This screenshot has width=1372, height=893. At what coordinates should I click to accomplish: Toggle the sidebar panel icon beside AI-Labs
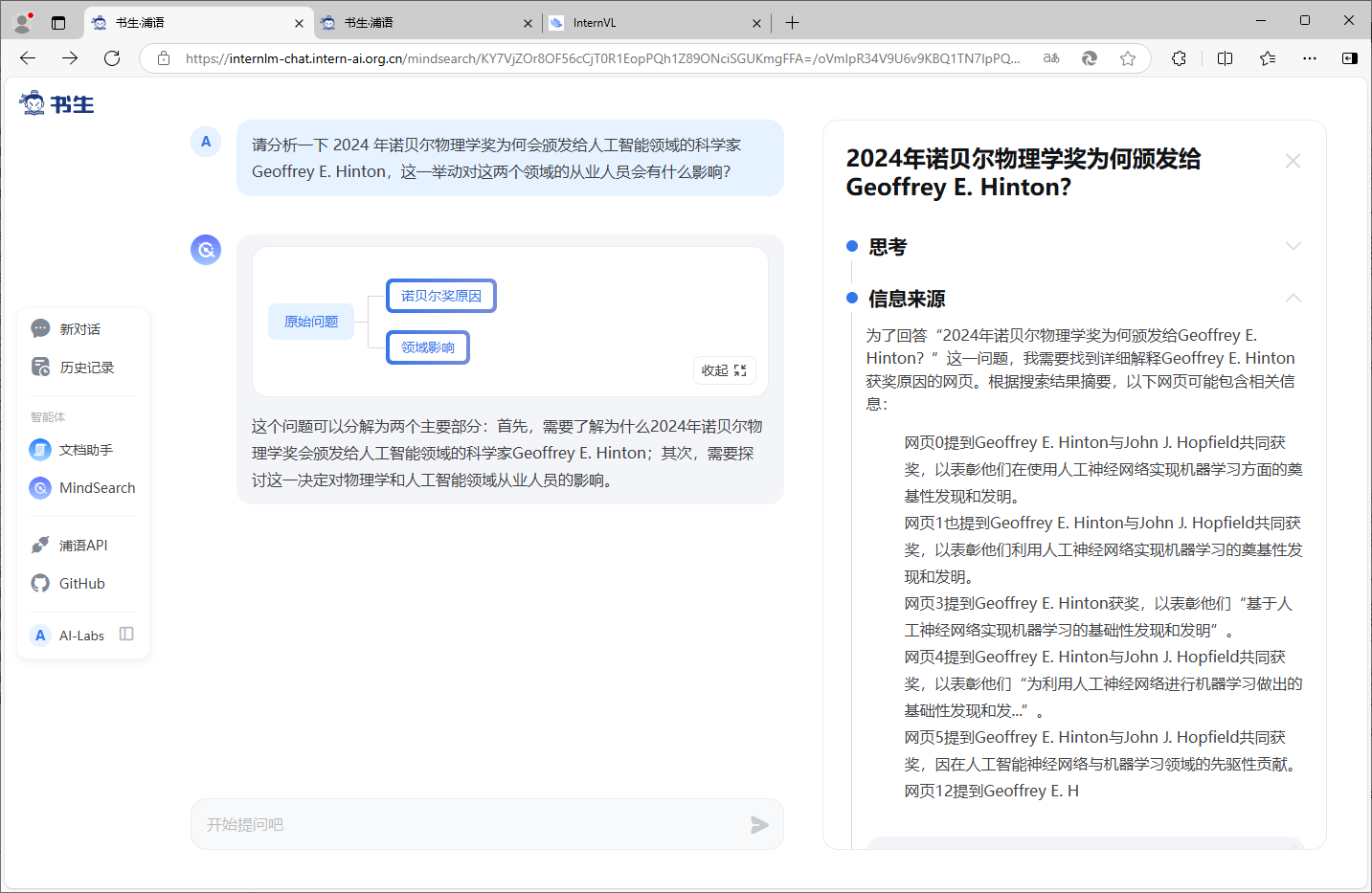point(126,634)
